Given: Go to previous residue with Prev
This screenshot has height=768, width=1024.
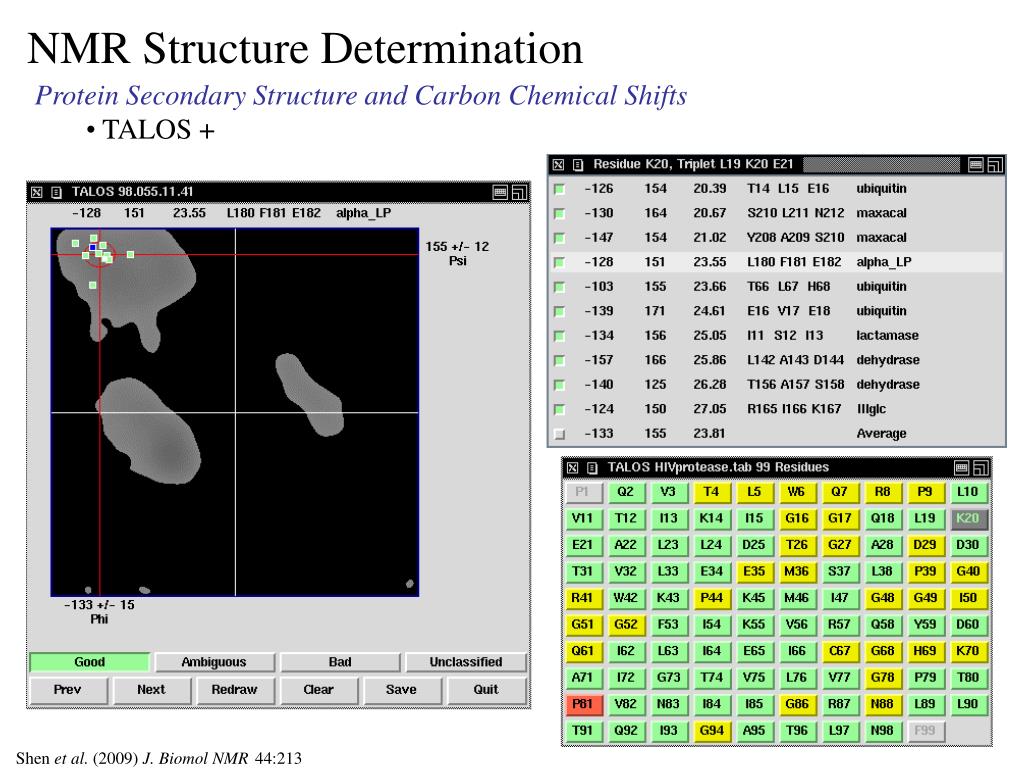Looking at the screenshot, I should pos(68,690).
